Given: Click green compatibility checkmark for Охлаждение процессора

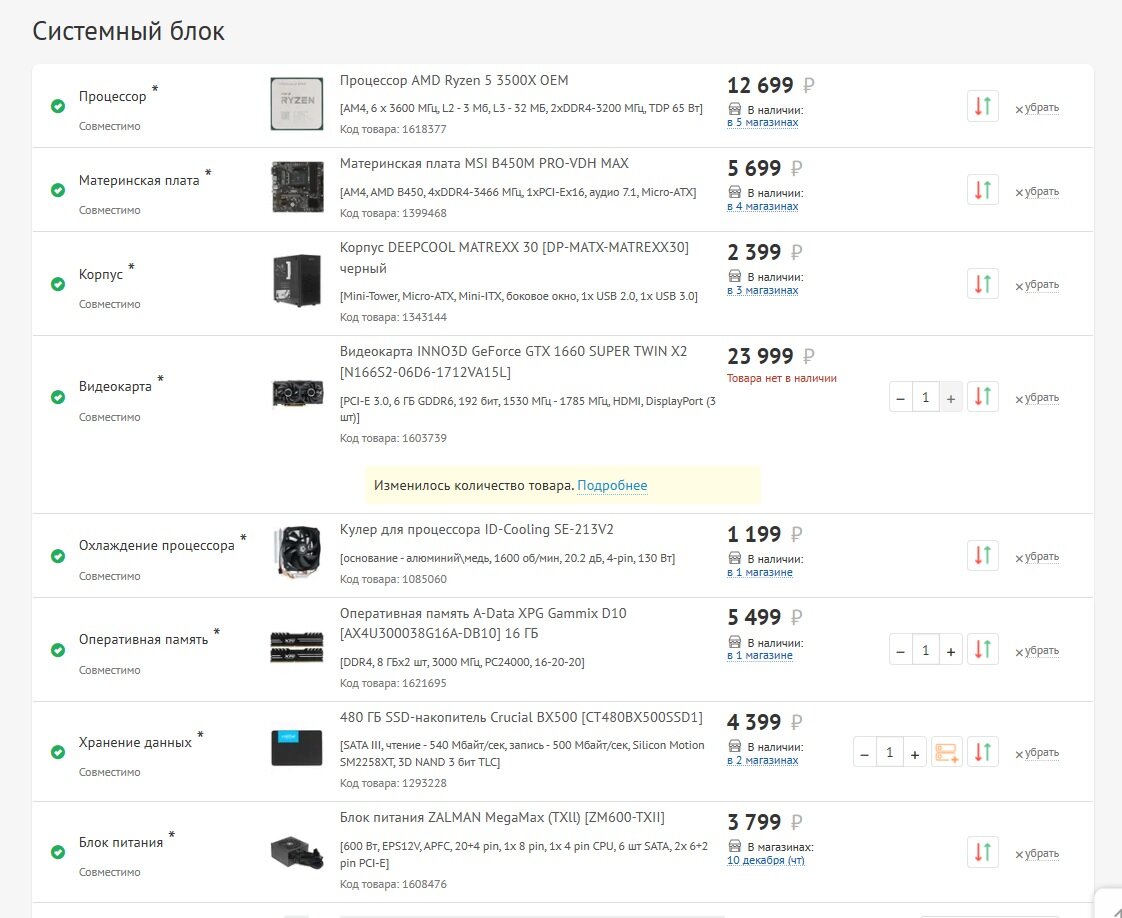Looking at the screenshot, I should [58, 556].
